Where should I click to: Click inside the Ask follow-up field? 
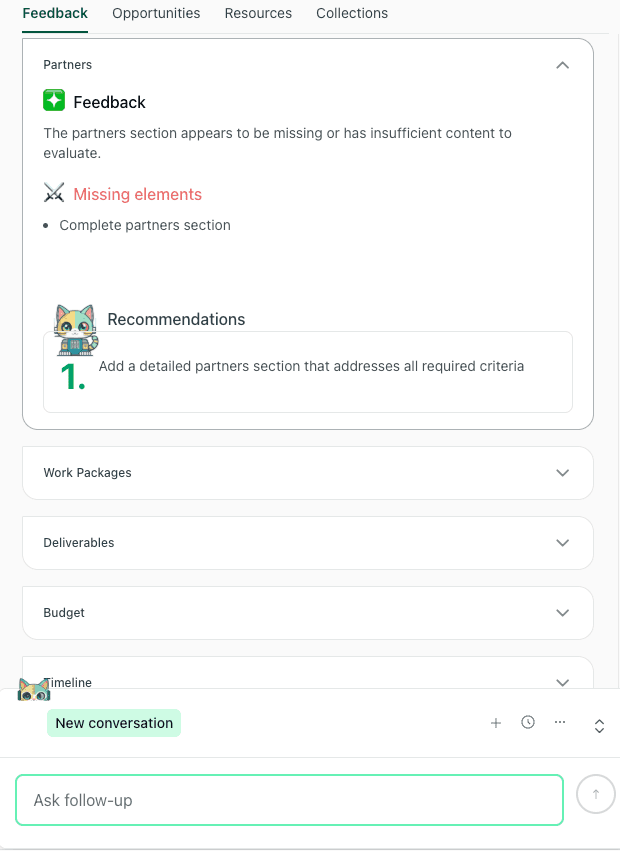click(289, 799)
